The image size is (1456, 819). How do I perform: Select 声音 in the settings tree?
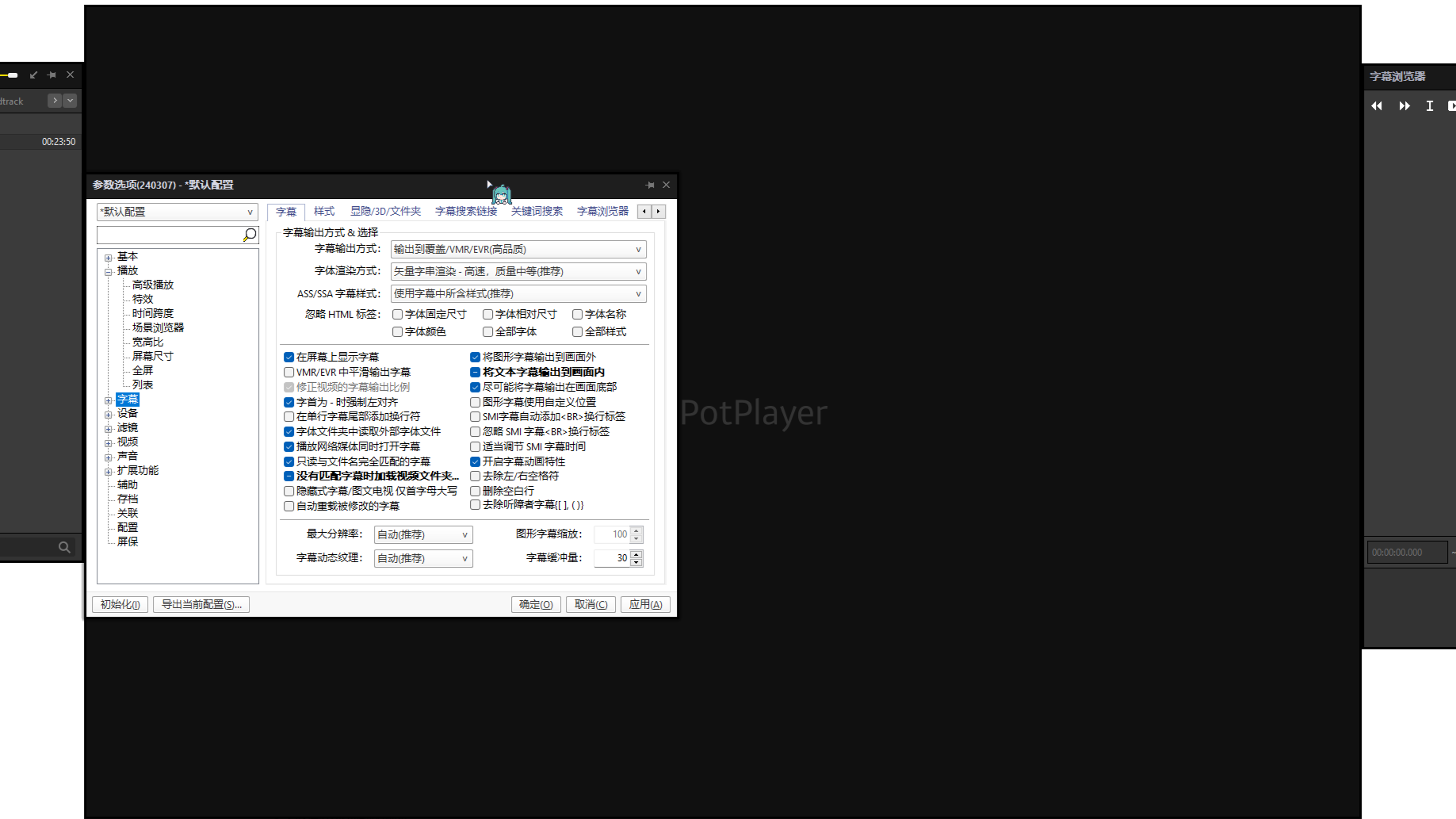tap(128, 456)
